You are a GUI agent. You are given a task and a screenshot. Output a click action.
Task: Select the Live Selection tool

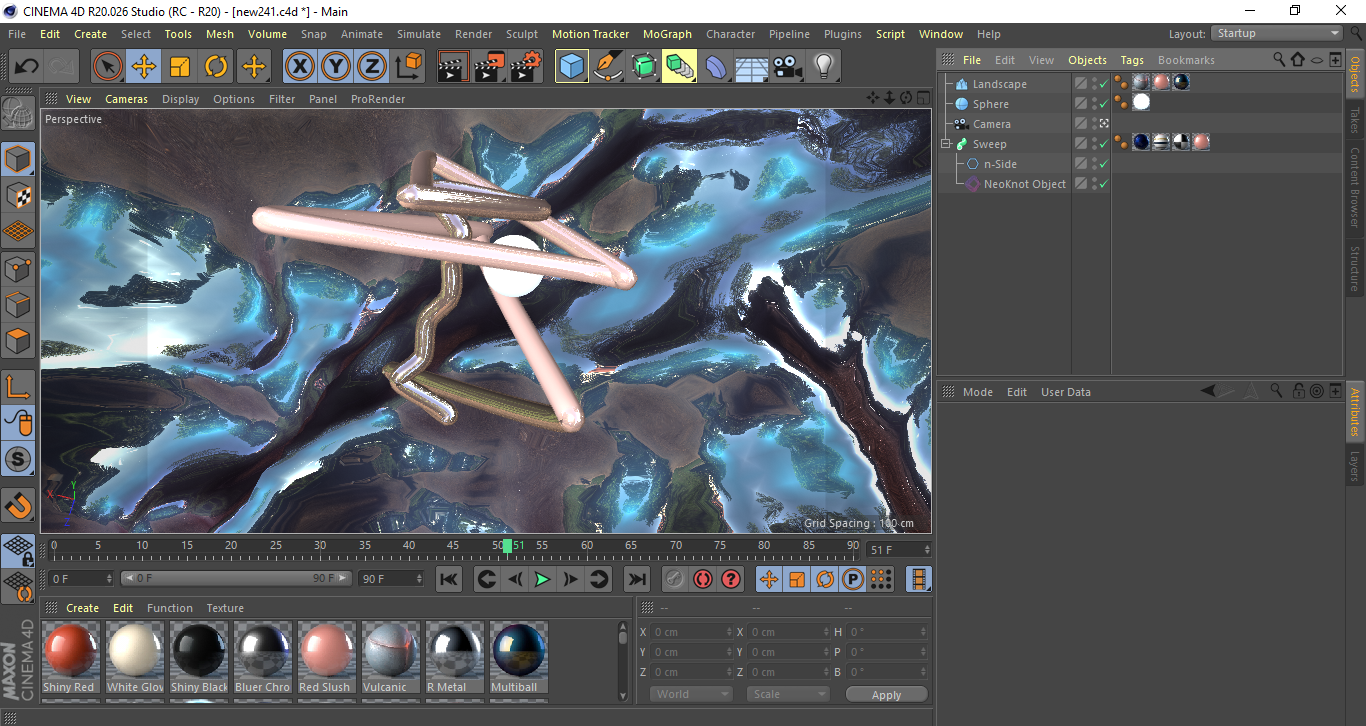click(108, 67)
